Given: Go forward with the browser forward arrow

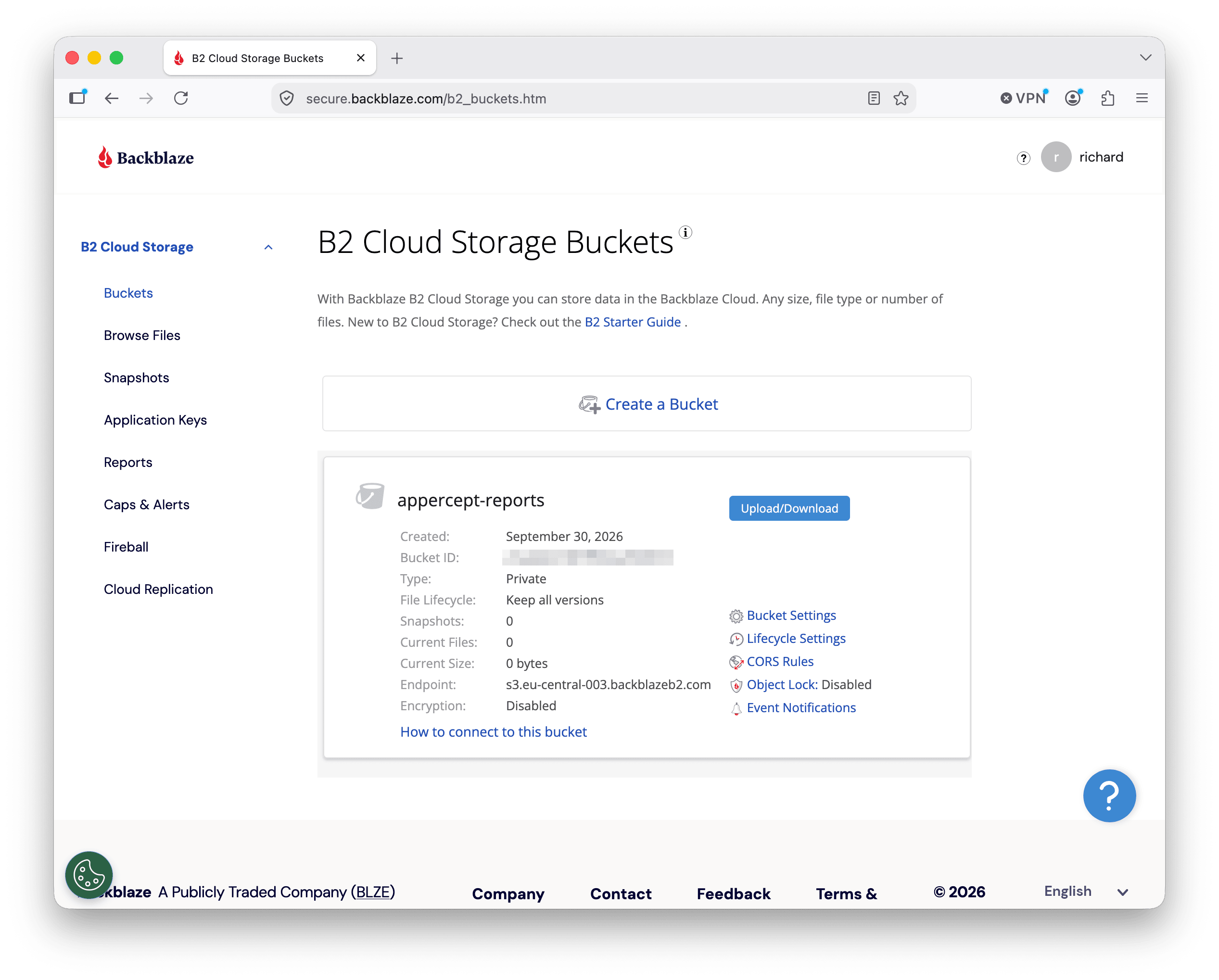Looking at the screenshot, I should 146,99.
